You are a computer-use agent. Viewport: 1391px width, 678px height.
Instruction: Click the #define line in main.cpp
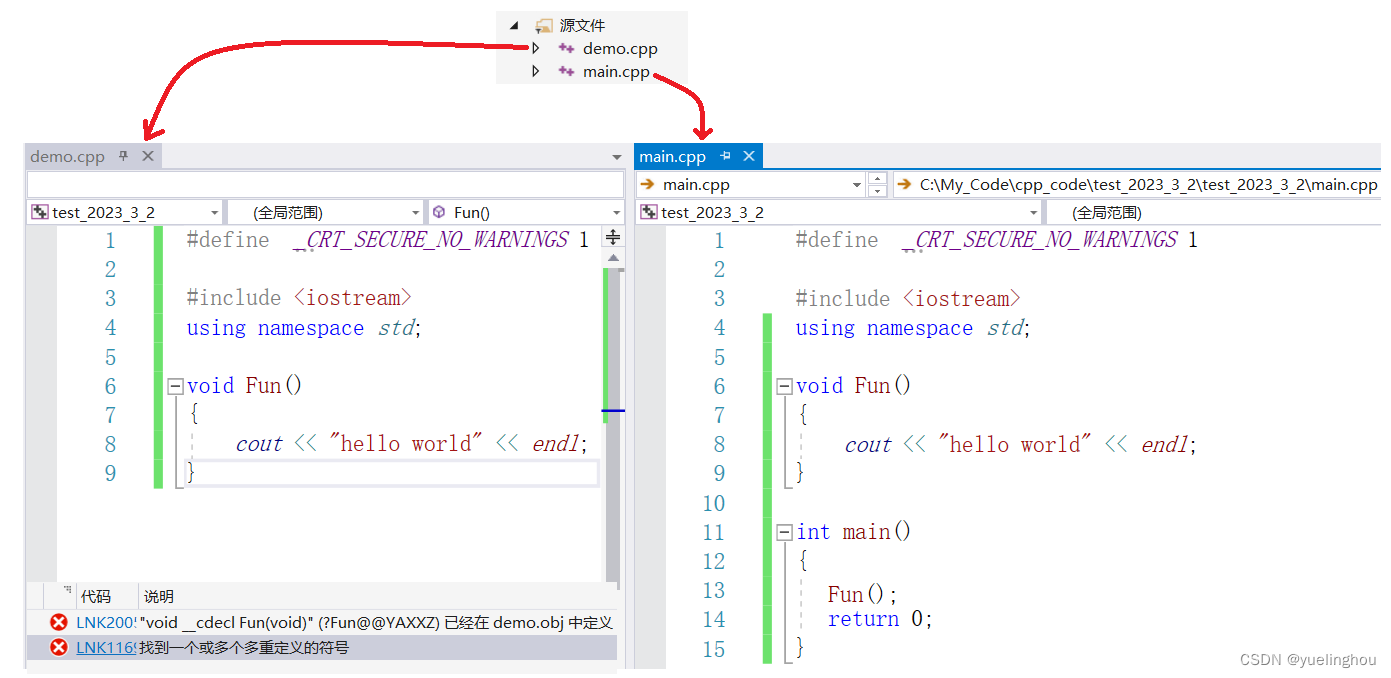pos(997,240)
